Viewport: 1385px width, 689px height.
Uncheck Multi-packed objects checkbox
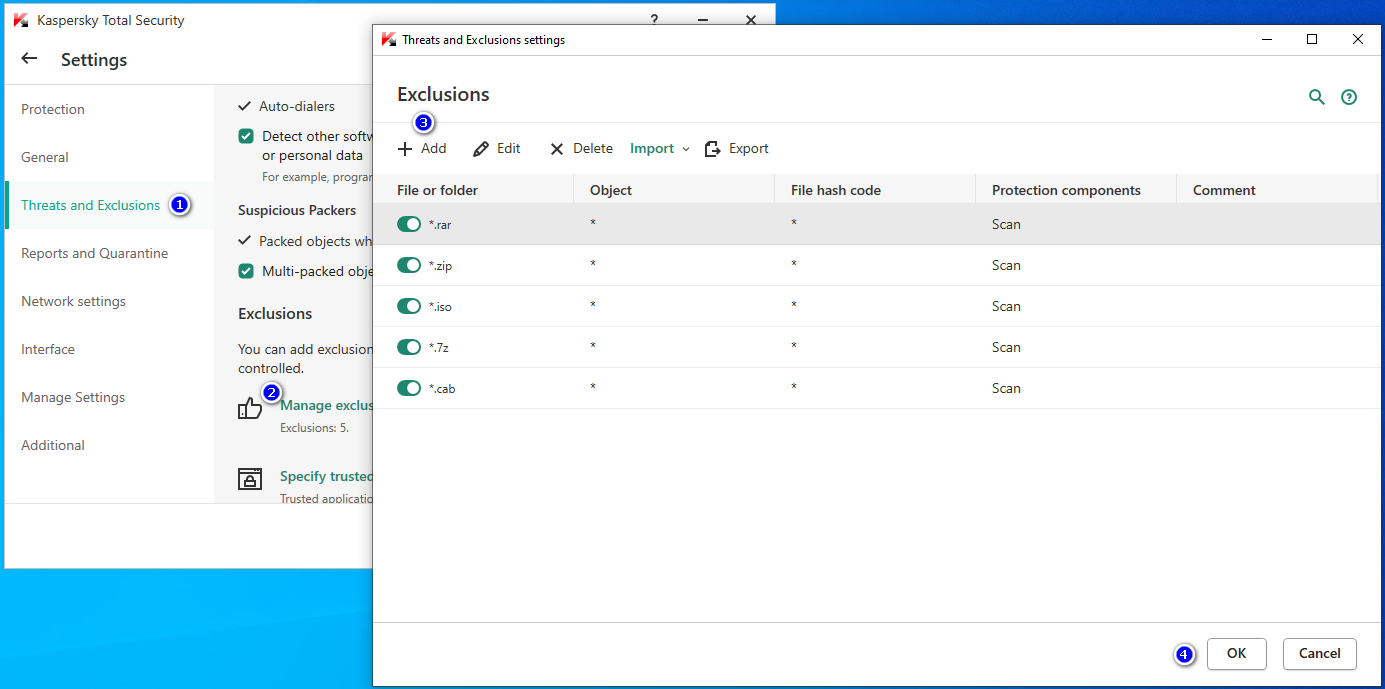click(x=246, y=271)
